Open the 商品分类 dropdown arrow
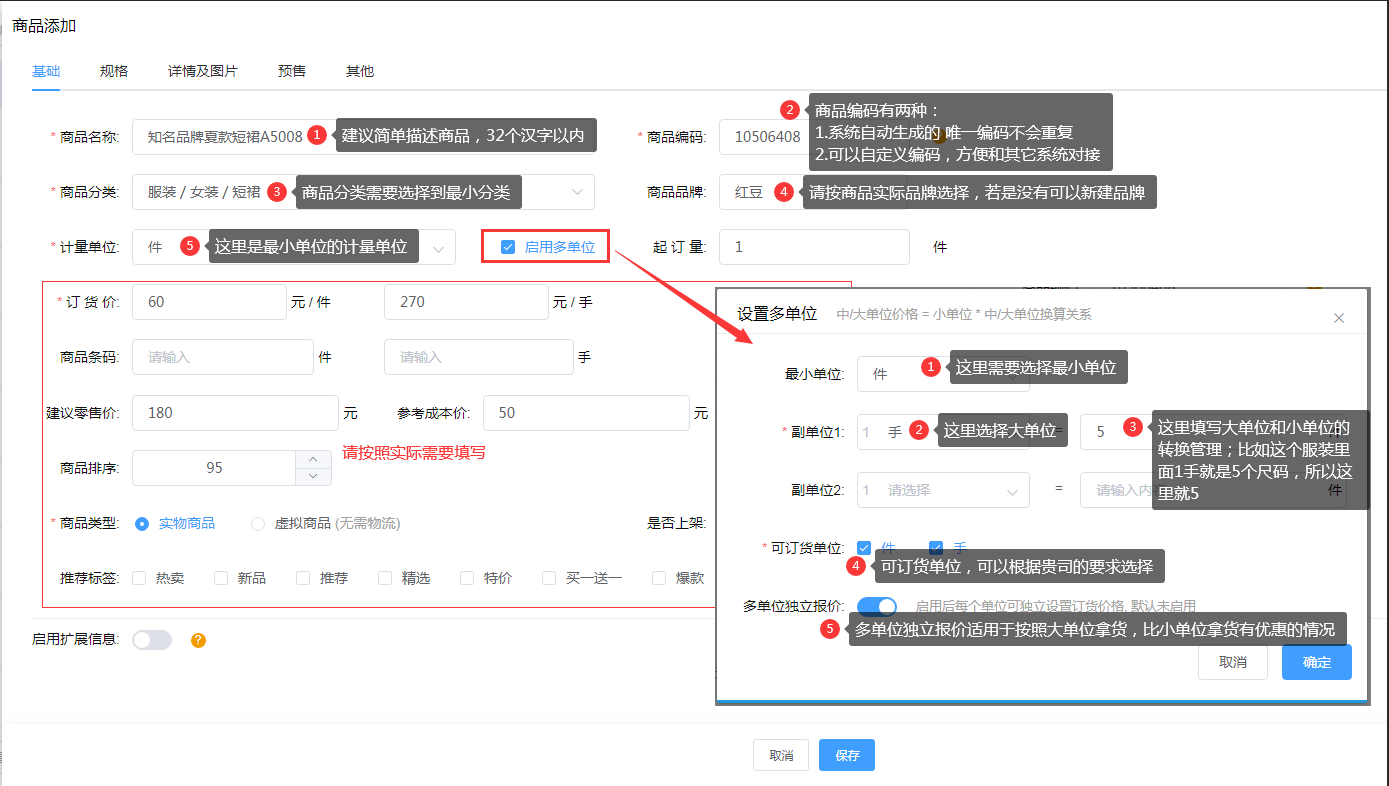 pyautogui.click(x=577, y=192)
